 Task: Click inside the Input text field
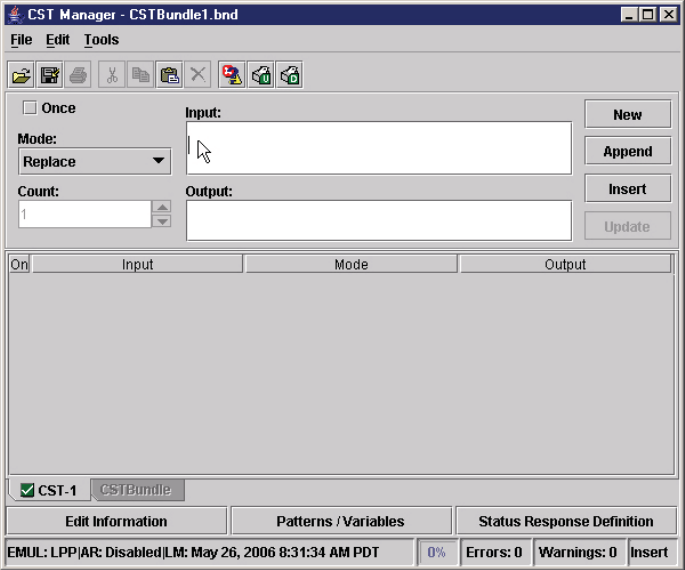point(379,148)
